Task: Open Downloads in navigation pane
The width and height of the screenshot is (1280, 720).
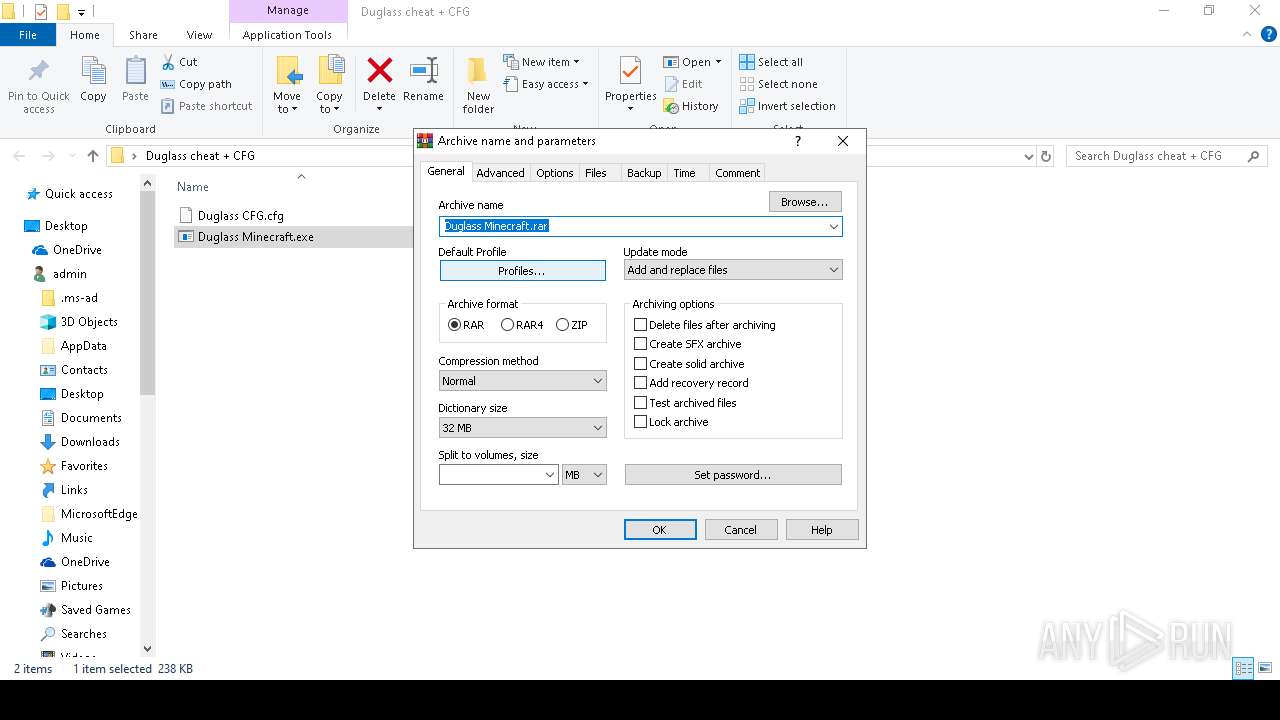Action: tap(90, 442)
